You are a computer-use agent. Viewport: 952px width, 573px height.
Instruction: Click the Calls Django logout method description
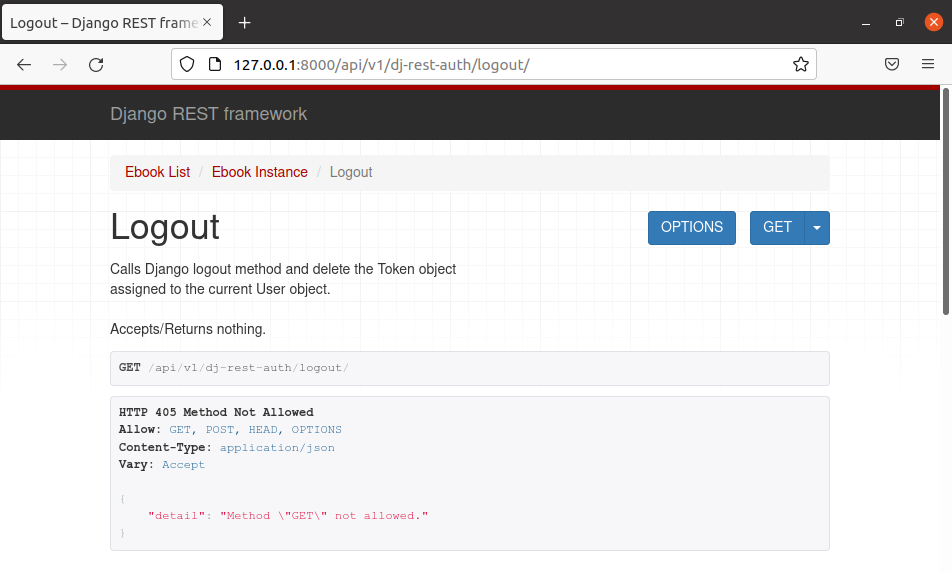tap(283, 279)
